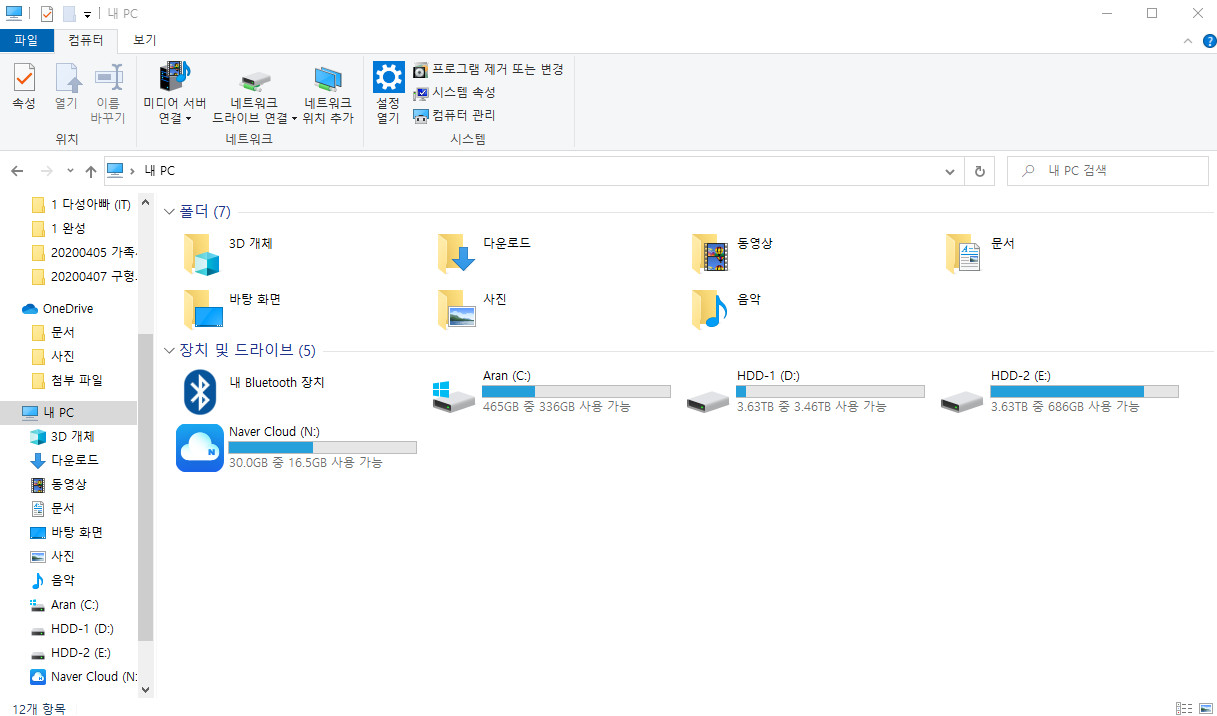Open the 문서 folder in the main pane
Image resolution: width=1217 pixels, height=716 pixels.
pyautogui.click(x=963, y=254)
